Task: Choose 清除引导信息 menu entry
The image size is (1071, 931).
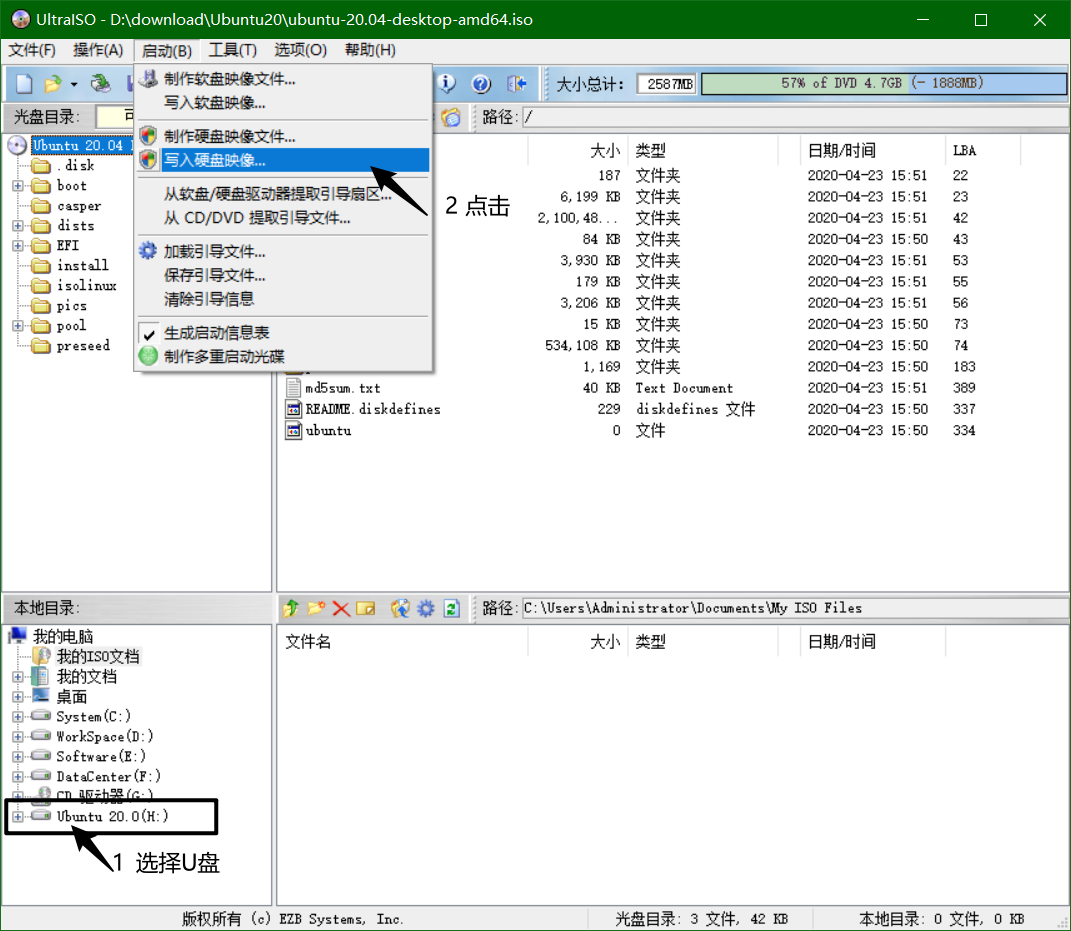Action: point(283,299)
